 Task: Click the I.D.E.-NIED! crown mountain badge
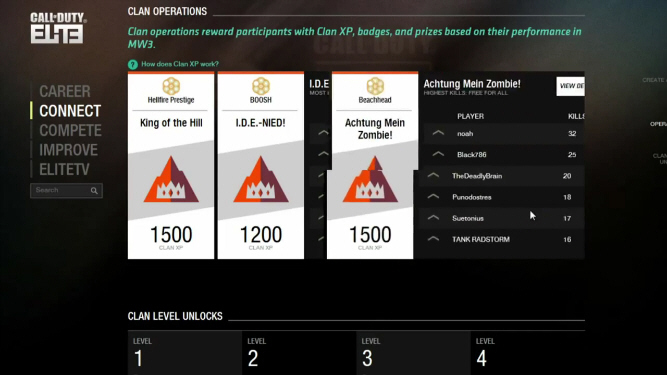261,179
